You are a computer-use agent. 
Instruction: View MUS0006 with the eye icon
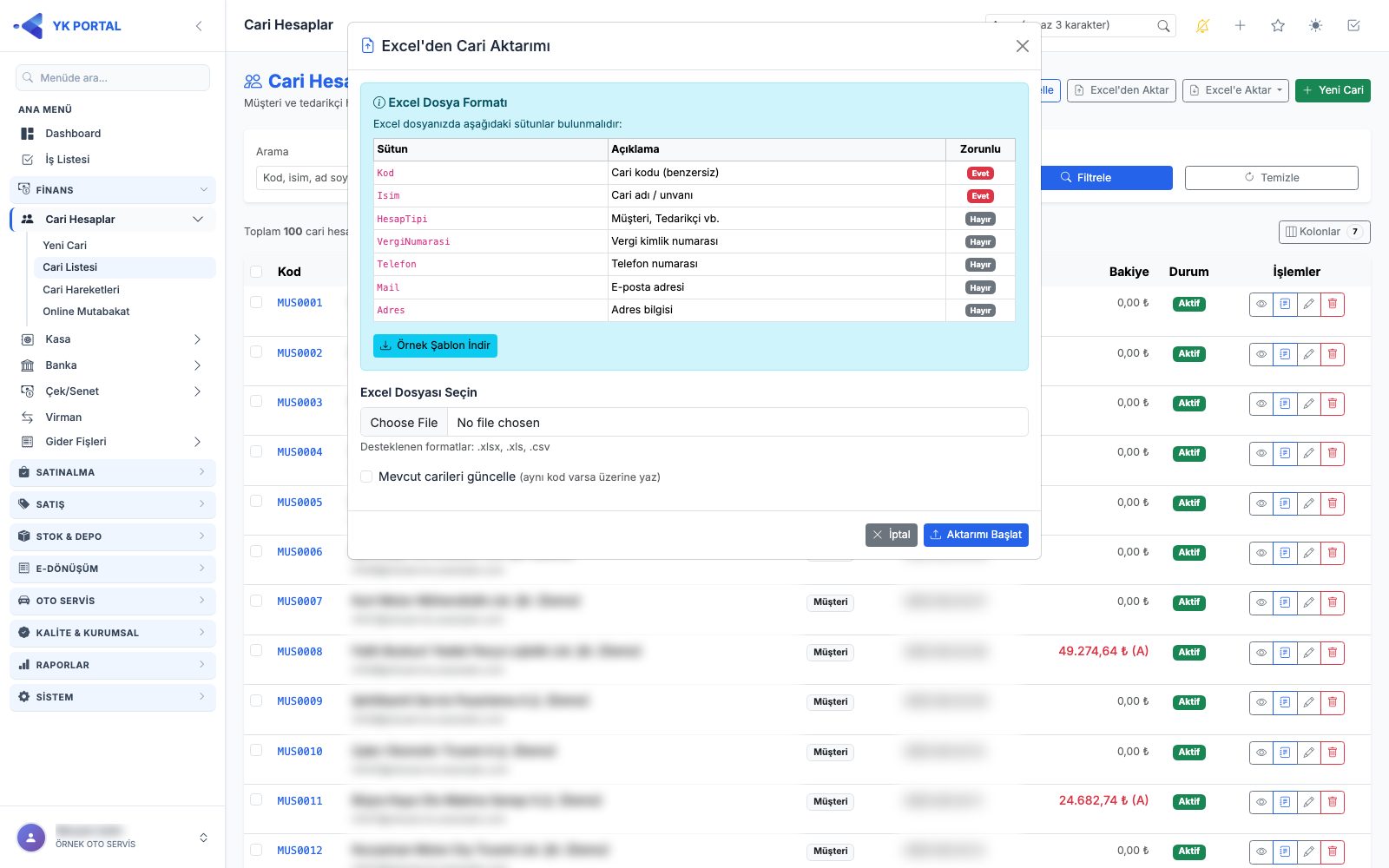(x=1261, y=553)
